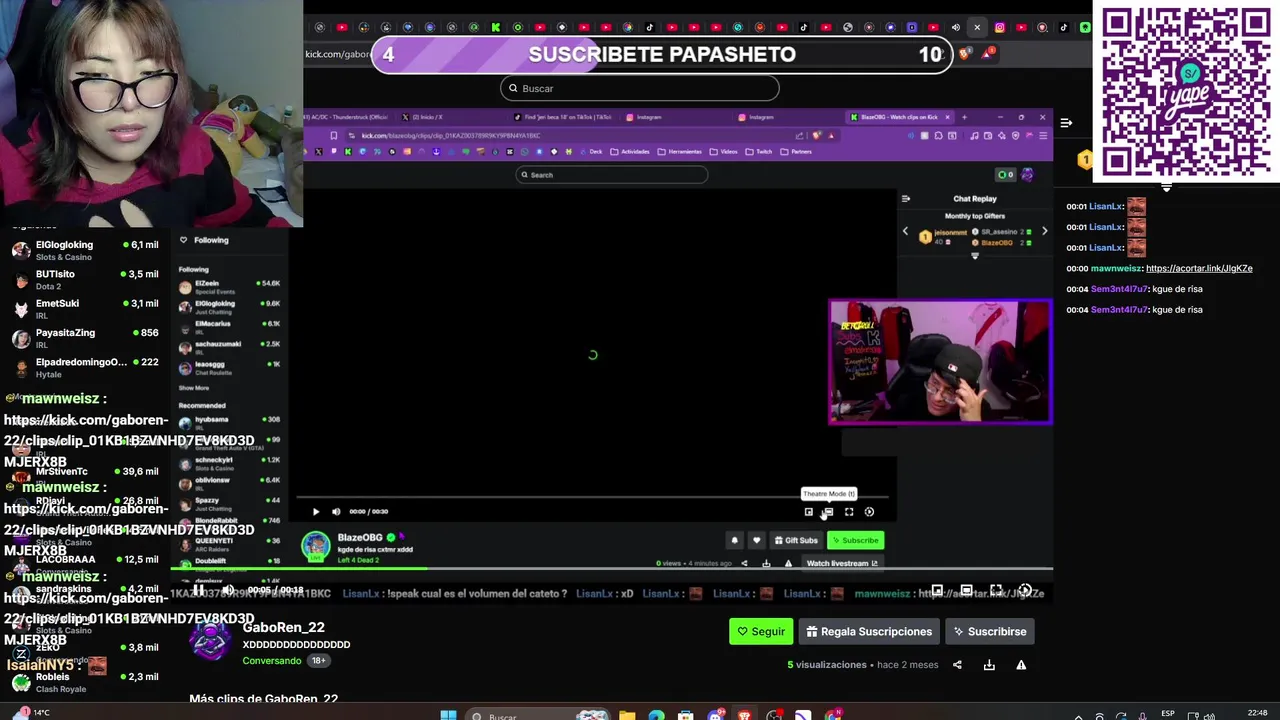This screenshot has height=720, width=1280.
Task: Open Partners bookmarks folder
Action: [x=796, y=152]
